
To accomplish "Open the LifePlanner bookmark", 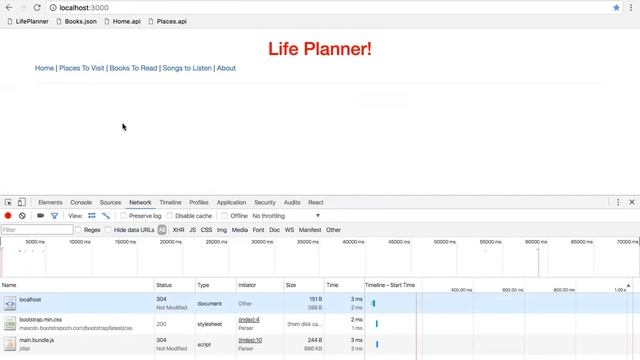I will tap(28, 21).
